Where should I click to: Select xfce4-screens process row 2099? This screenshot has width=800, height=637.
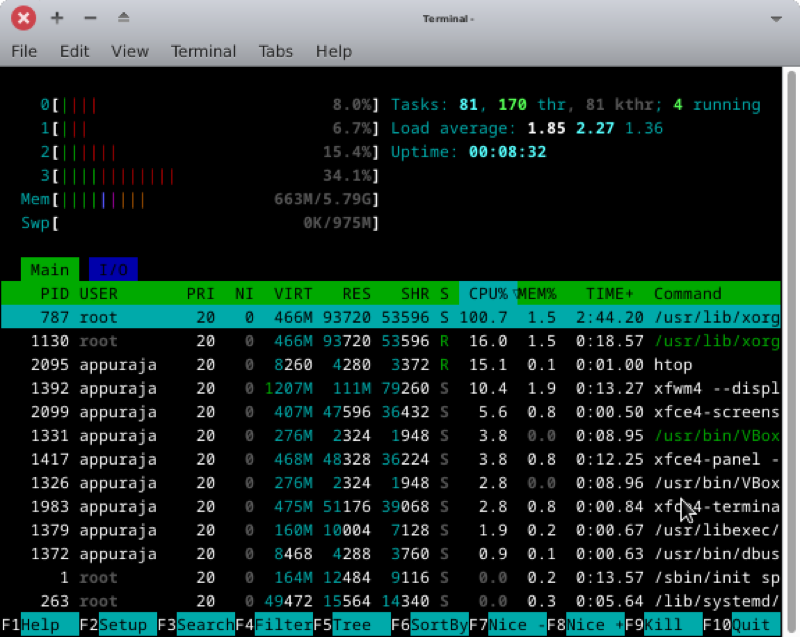(391, 412)
